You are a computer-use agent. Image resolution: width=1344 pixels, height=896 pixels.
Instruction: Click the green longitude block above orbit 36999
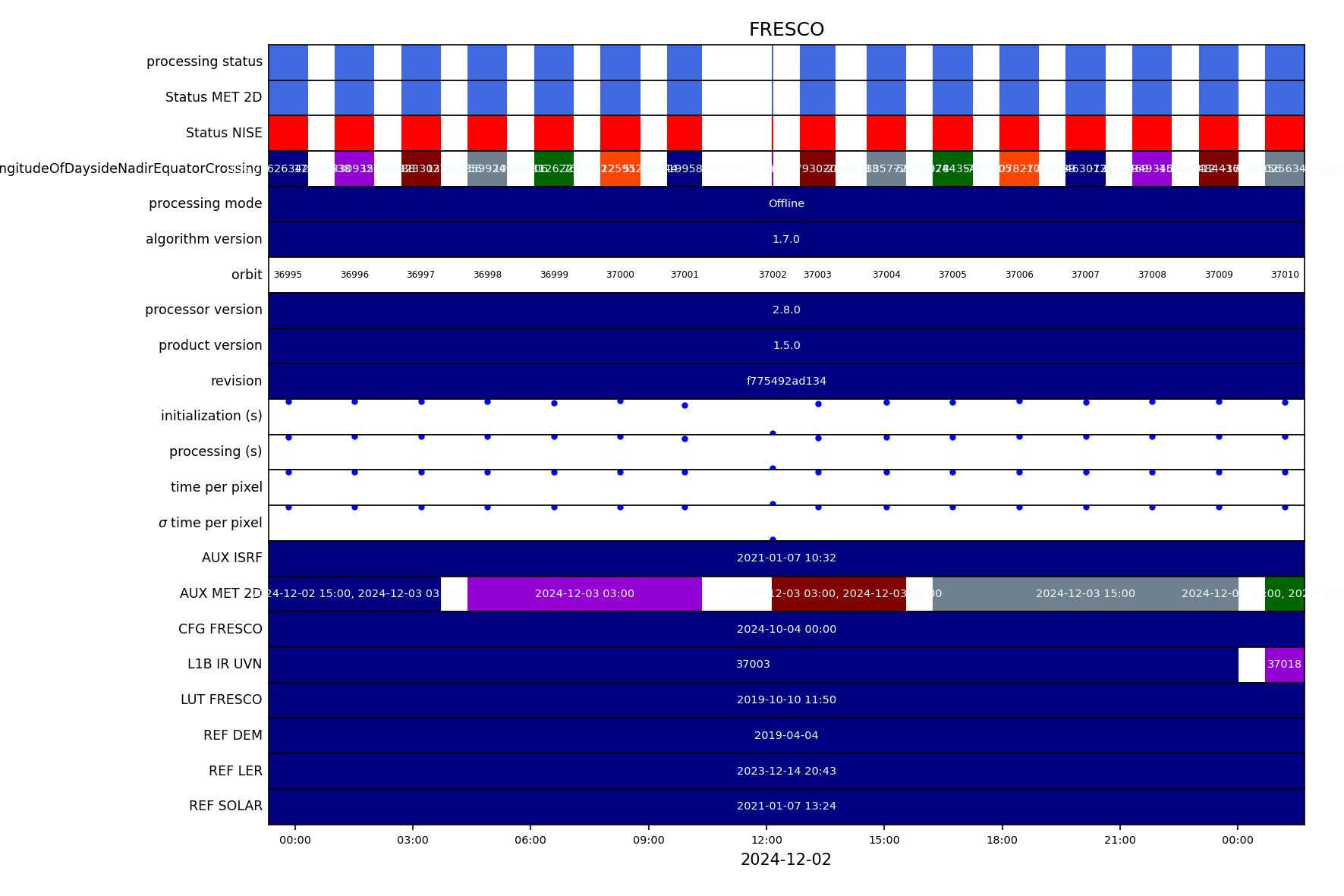tap(554, 168)
